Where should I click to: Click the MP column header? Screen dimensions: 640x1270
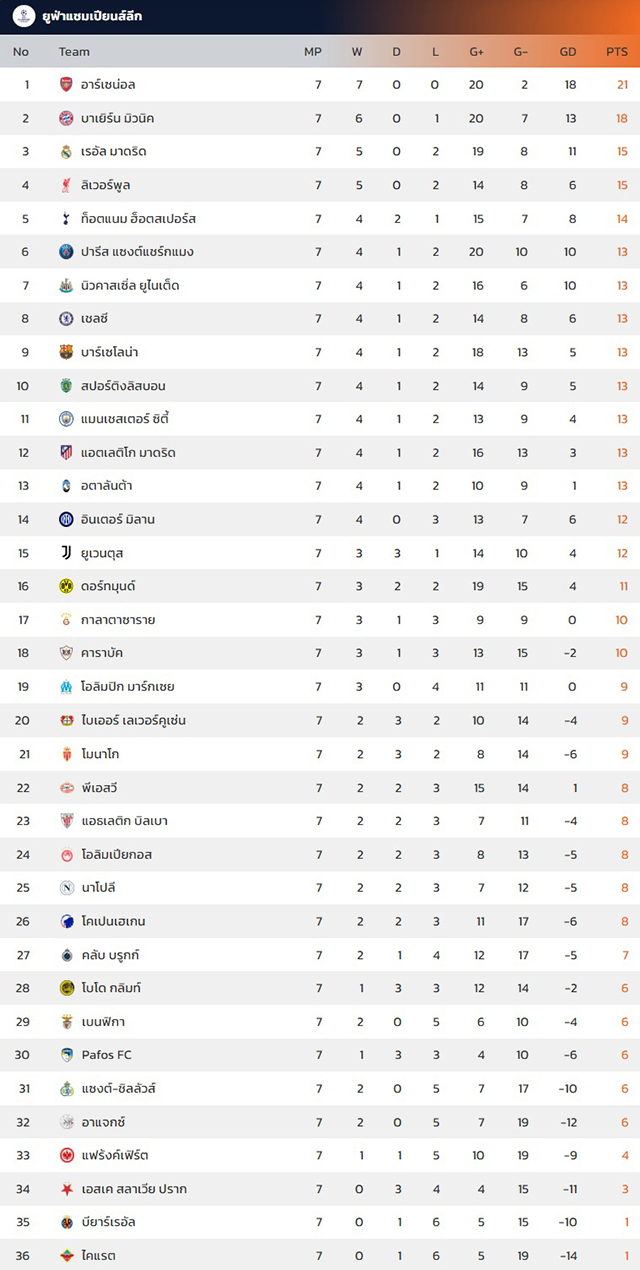click(313, 52)
